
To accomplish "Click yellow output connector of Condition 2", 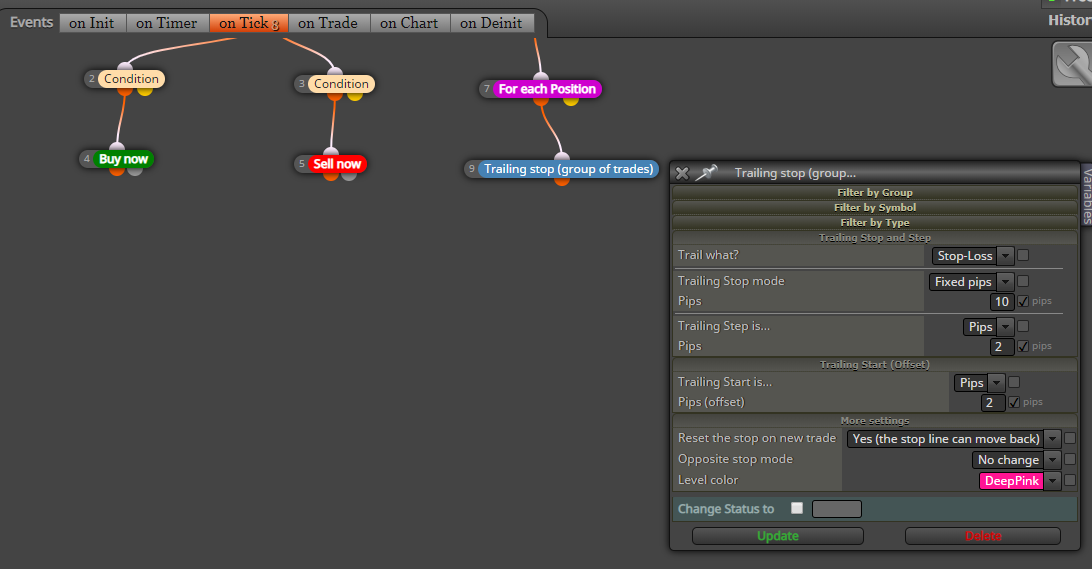I will 145,91.
